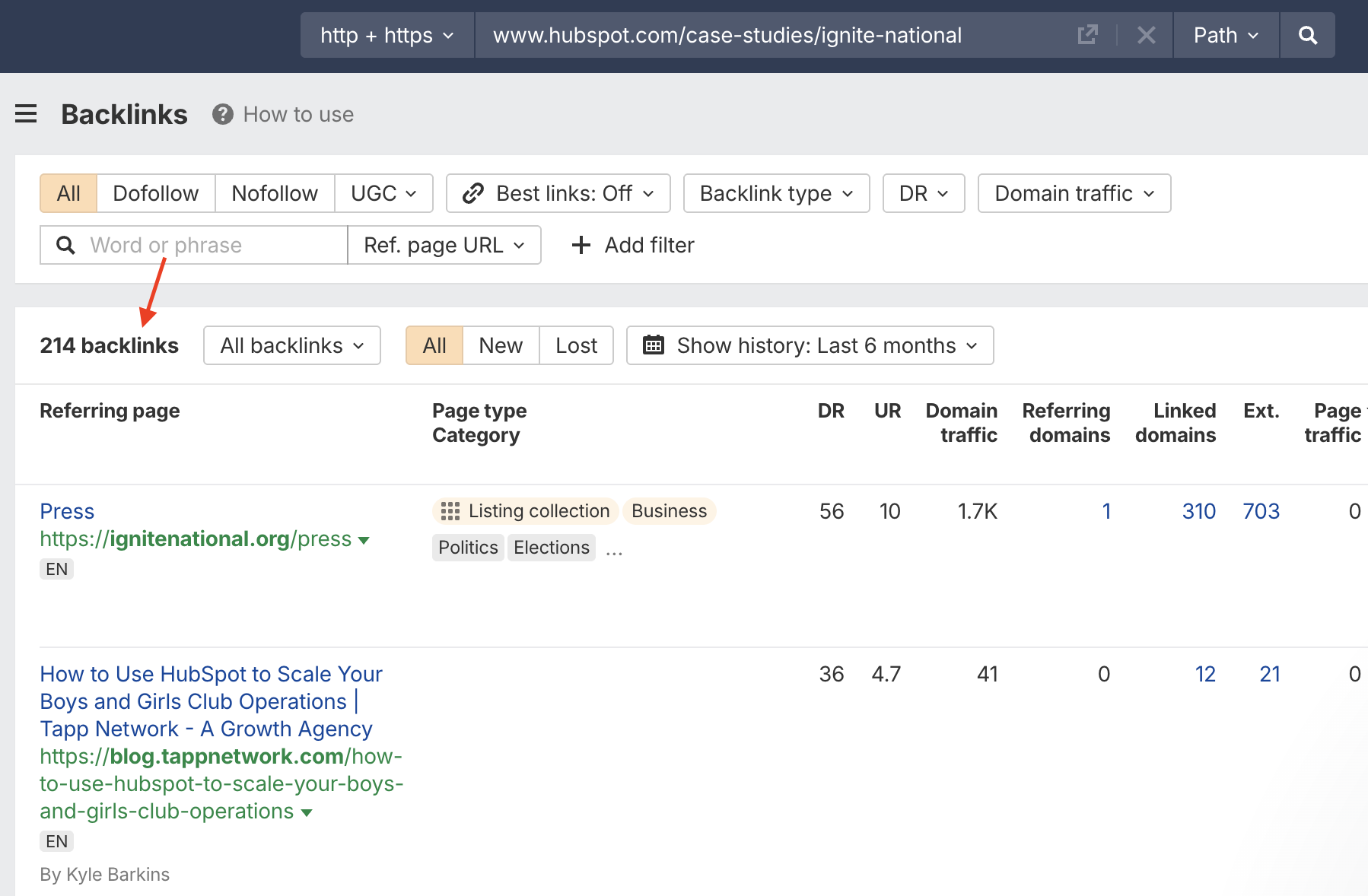Click the Business category tag
The image size is (1368, 896).
pos(670,511)
